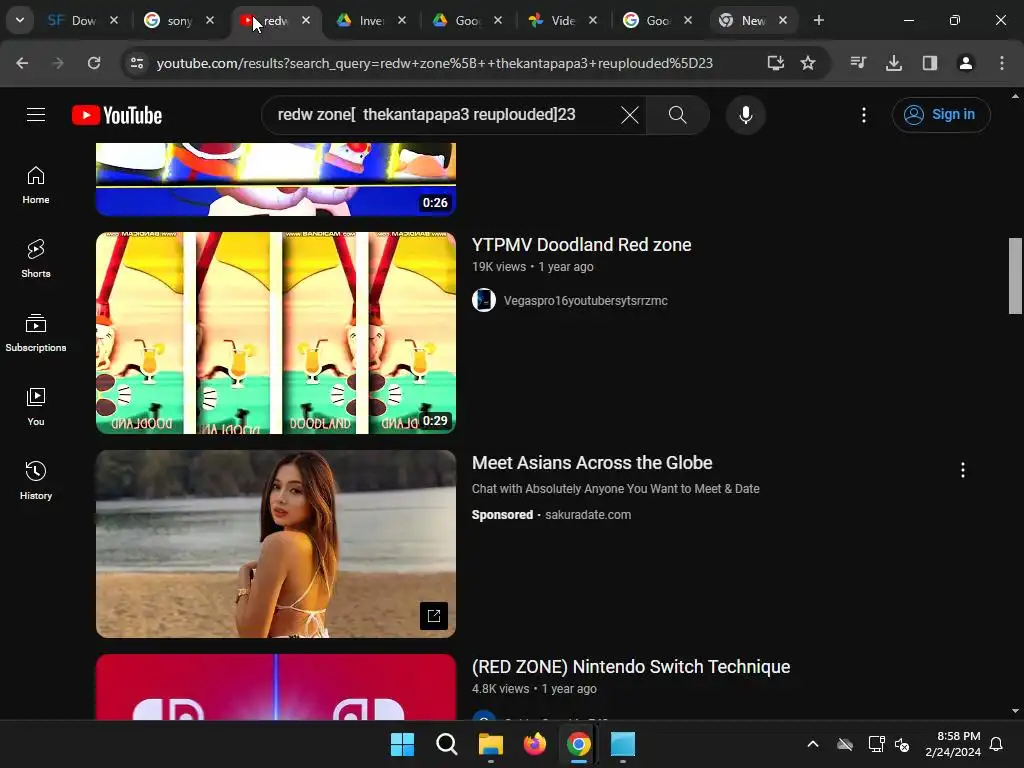Viewport: 1024px width, 768px height.
Task: Open History in sidebar
Action: point(36,480)
